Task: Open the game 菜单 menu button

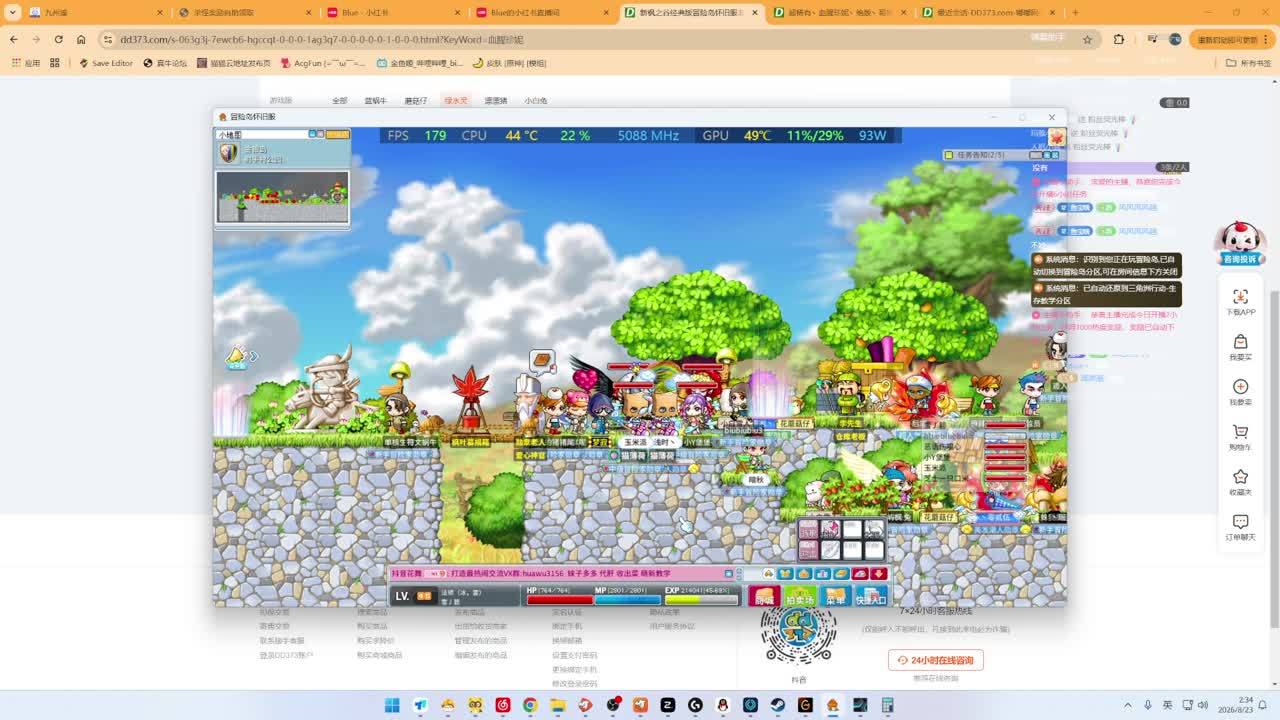Action: [x=835, y=597]
